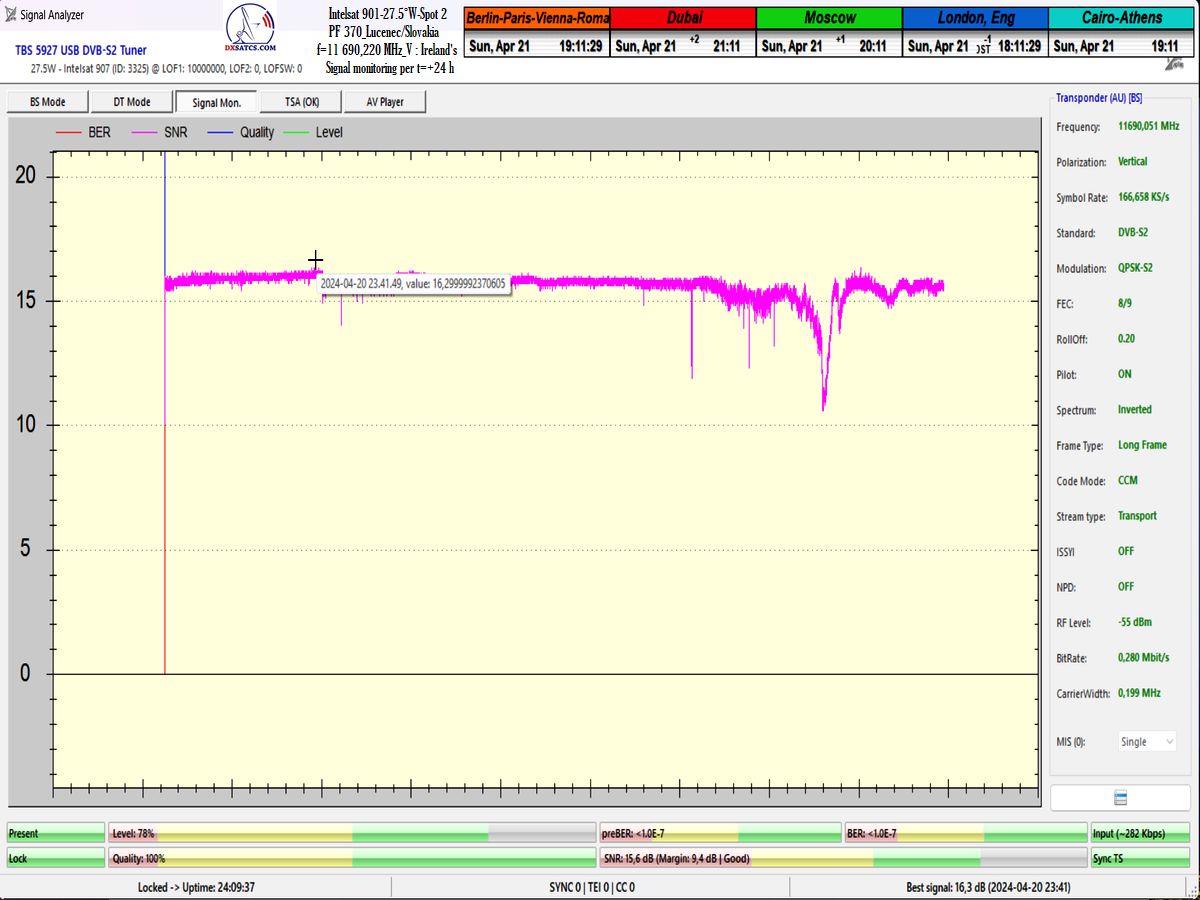Image resolution: width=1200 pixels, height=900 pixels.
Task: Click the Level 78% signal bar
Action: click(x=351, y=833)
